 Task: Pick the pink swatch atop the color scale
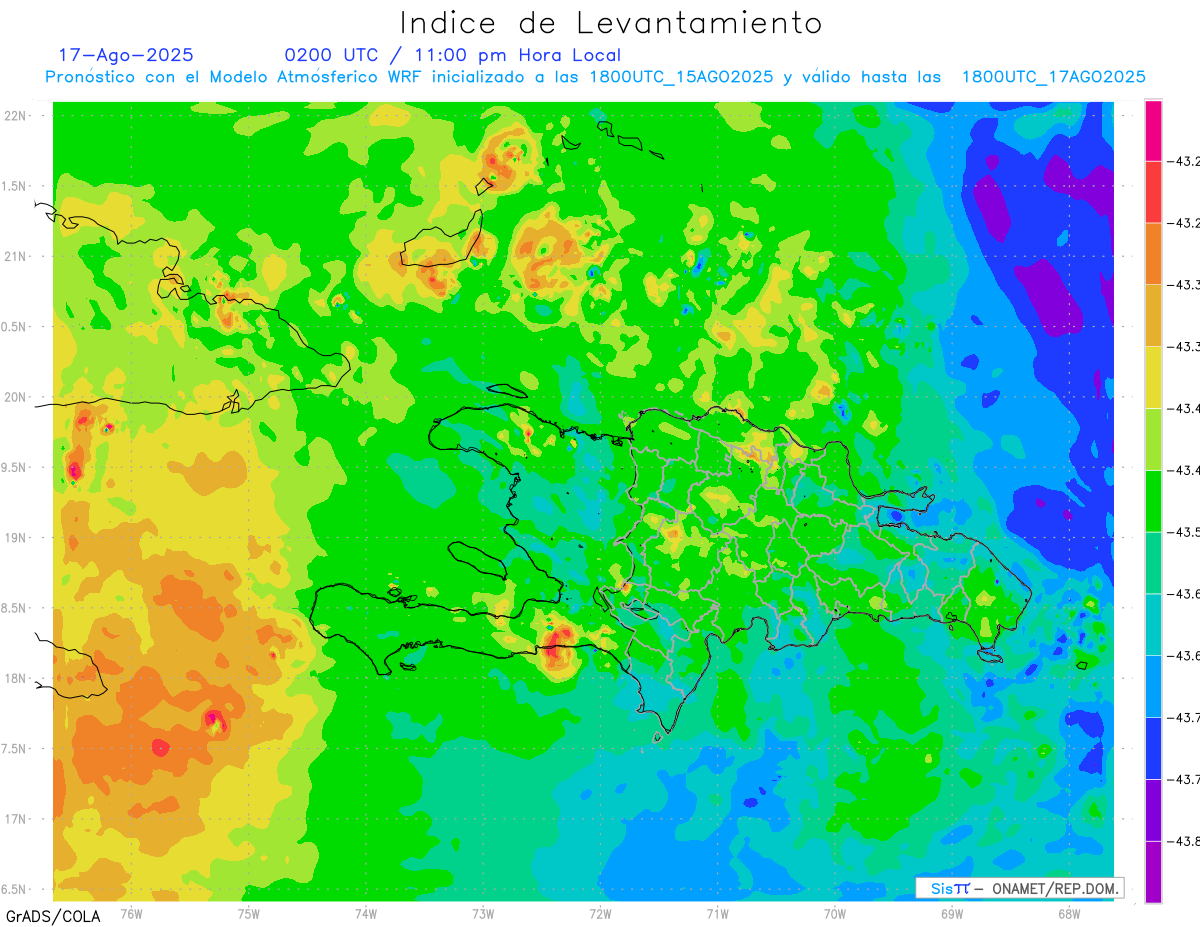click(x=1153, y=130)
